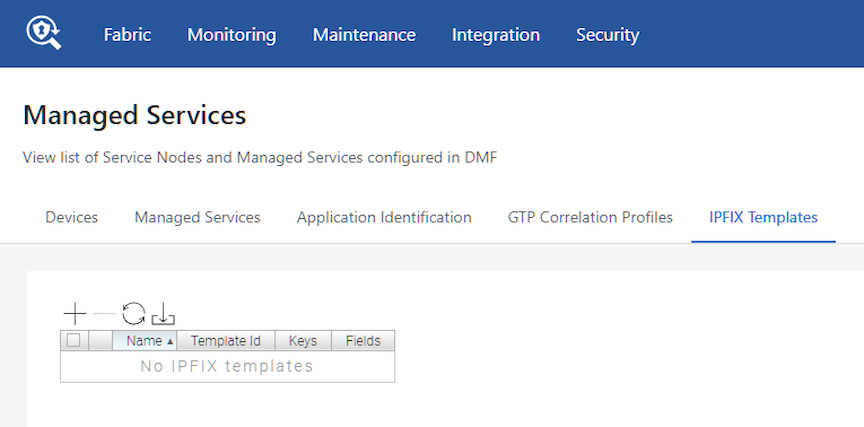The width and height of the screenshot is (864, 427).
Task: Sort by Name column ascending arrow
Action: pyautogui.click(x=170, y=342)
